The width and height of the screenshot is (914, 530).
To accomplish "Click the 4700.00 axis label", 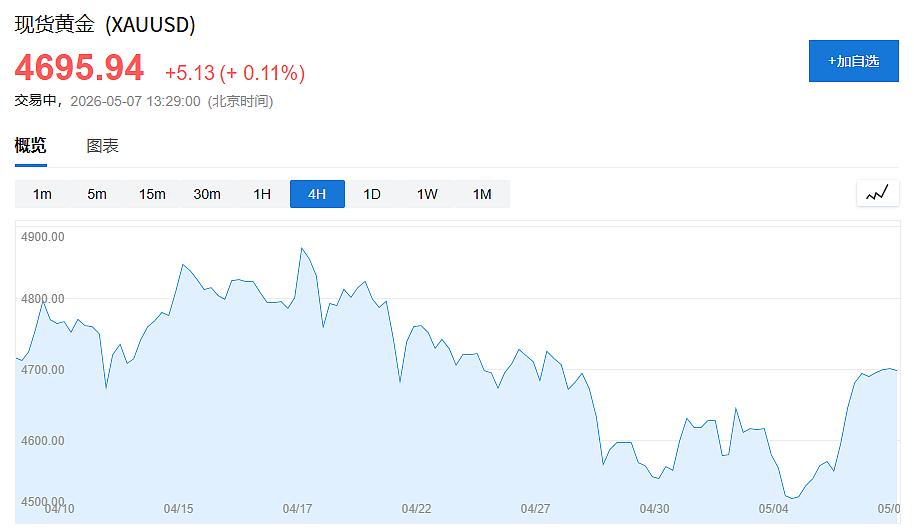I will click(43, 370).
